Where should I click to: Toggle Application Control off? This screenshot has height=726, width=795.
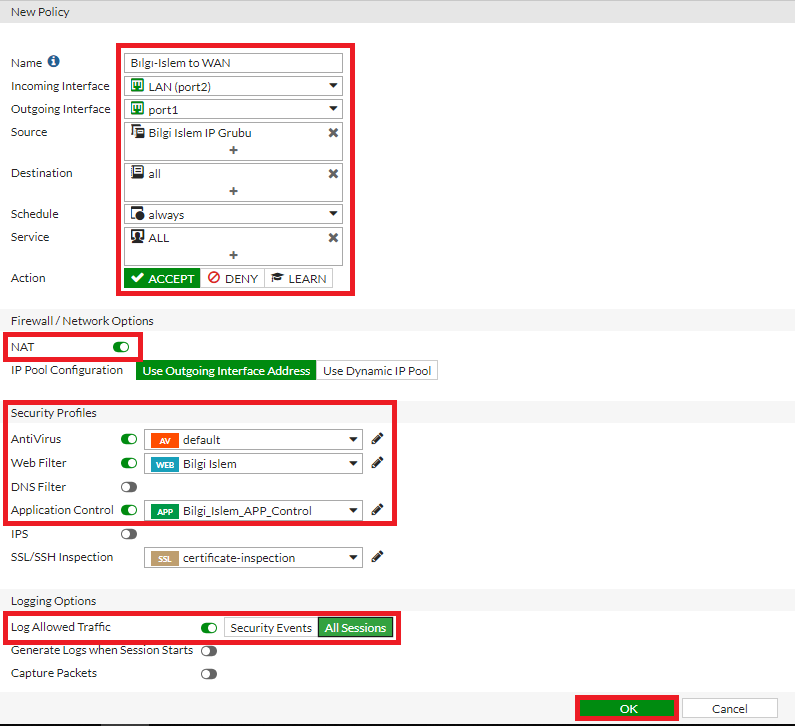[129, 510]
